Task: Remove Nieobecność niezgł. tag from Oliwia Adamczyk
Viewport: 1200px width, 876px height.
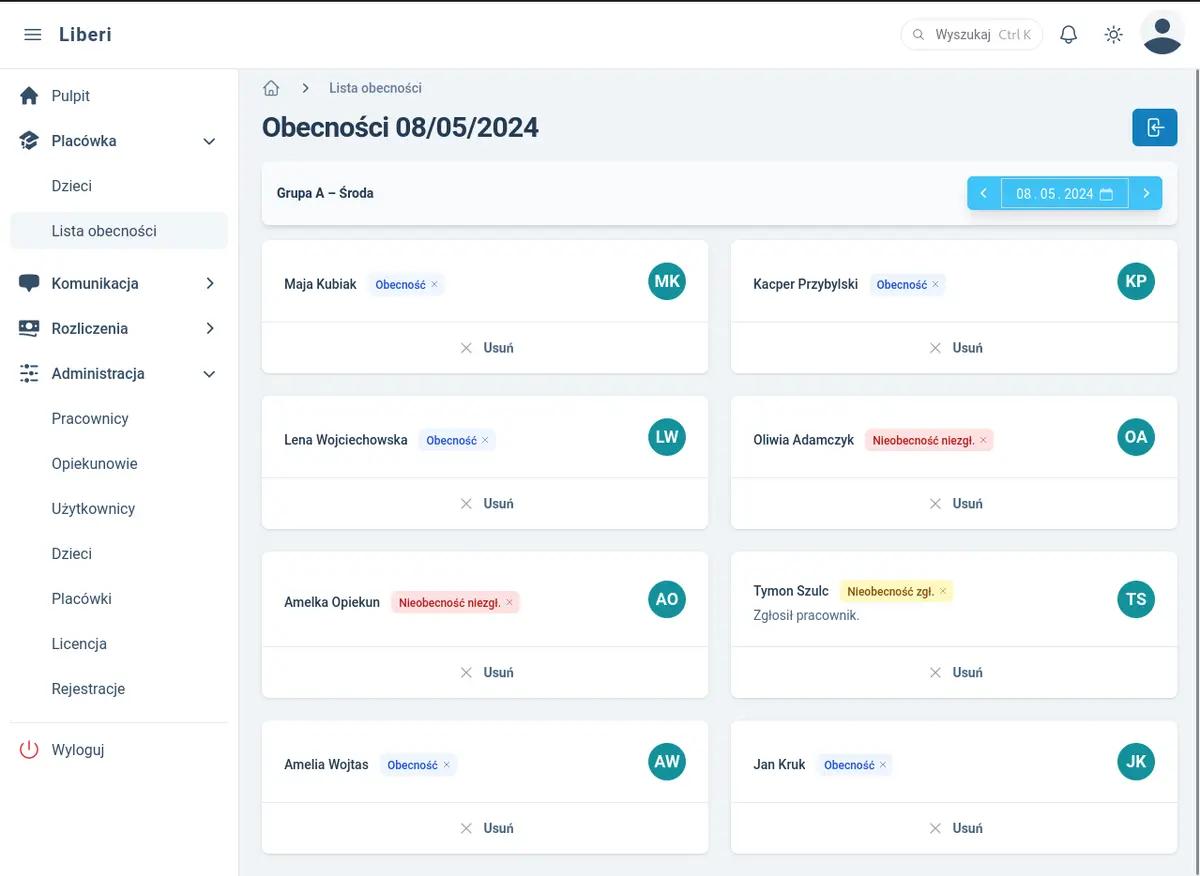Action: 983,440
